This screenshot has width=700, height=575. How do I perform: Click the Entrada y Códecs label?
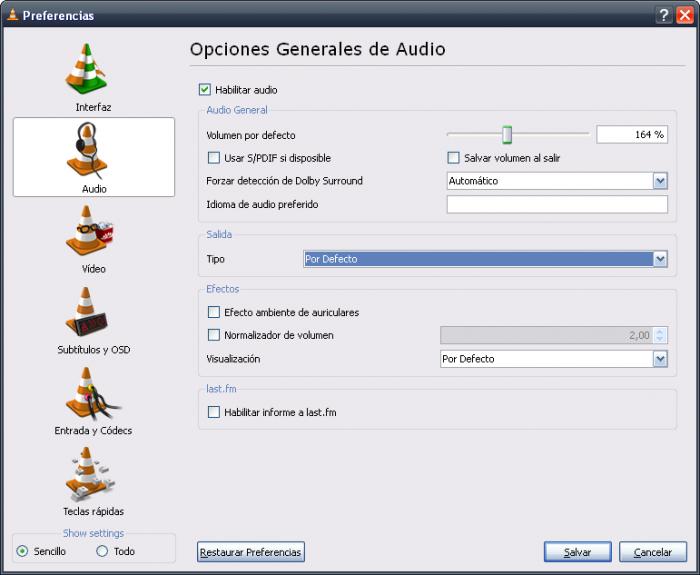pos(93,430)
